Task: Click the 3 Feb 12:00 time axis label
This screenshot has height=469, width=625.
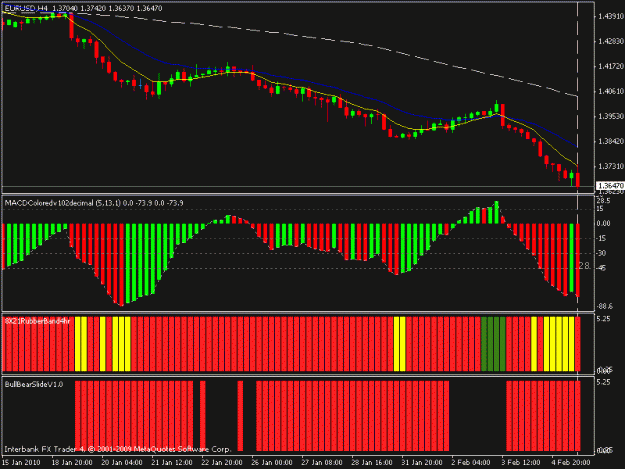Action: 521,463
